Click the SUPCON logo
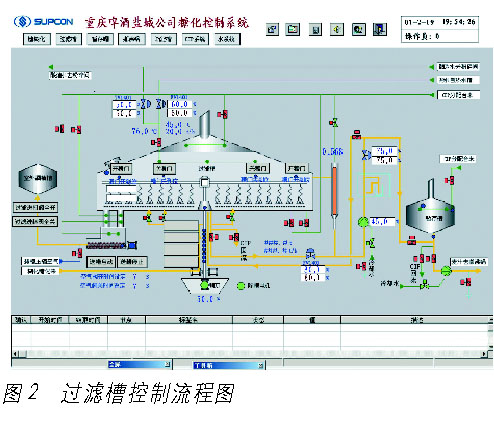The width and height of the screenshot is (494, 424). pos(43,22)
